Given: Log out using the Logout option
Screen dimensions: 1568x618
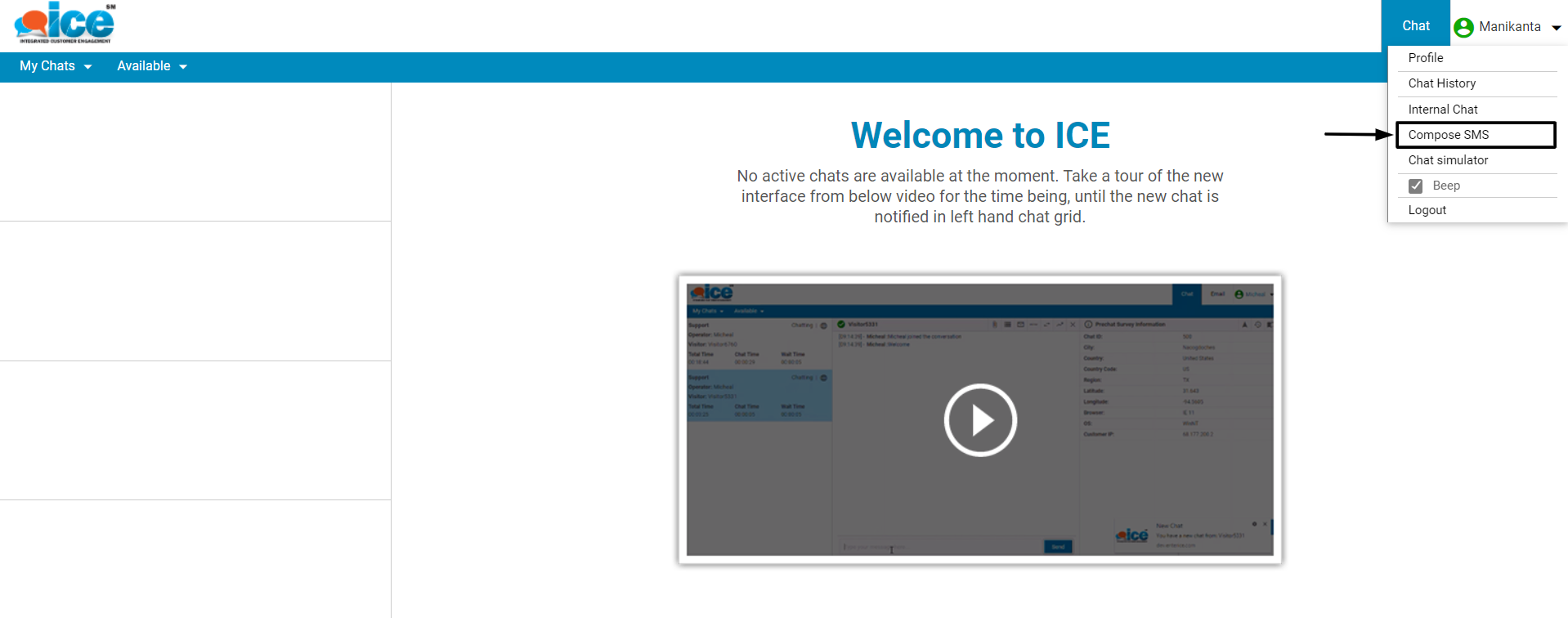Looking at the screenshot, I should [1427, 210].
